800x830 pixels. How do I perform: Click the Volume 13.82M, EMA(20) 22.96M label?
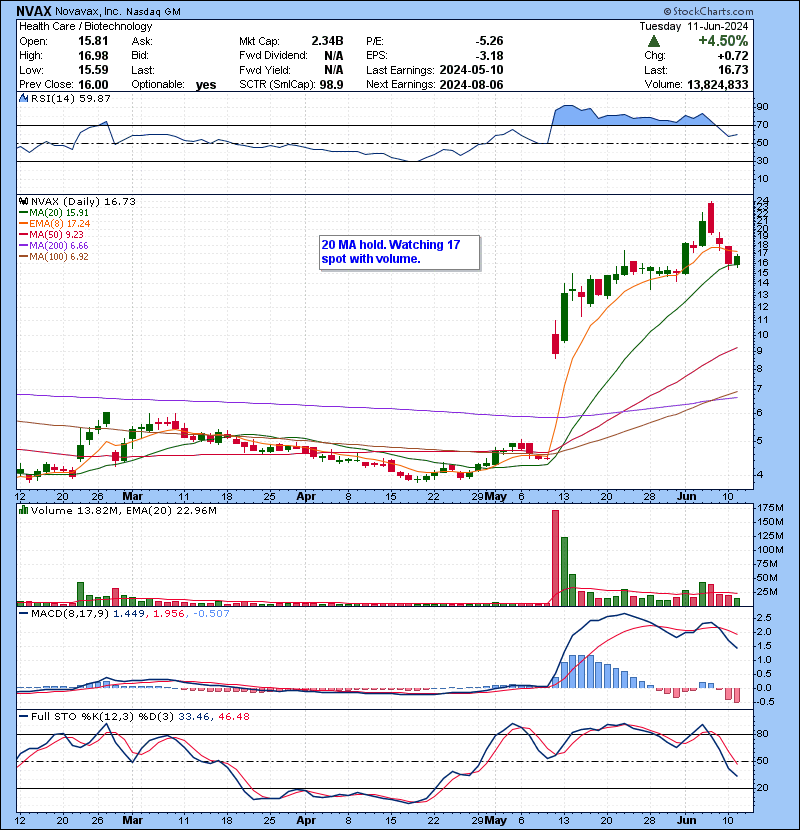pos(124,511)
